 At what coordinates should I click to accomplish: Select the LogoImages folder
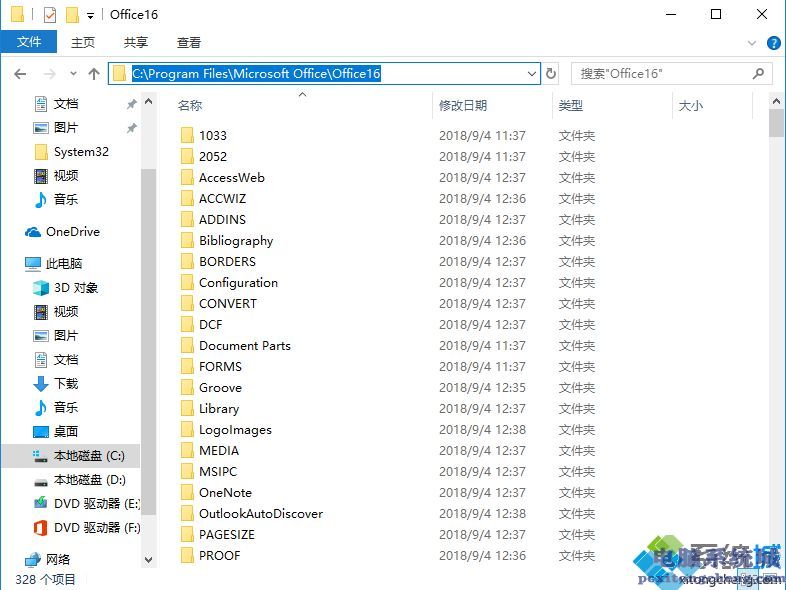coord(235,430)
